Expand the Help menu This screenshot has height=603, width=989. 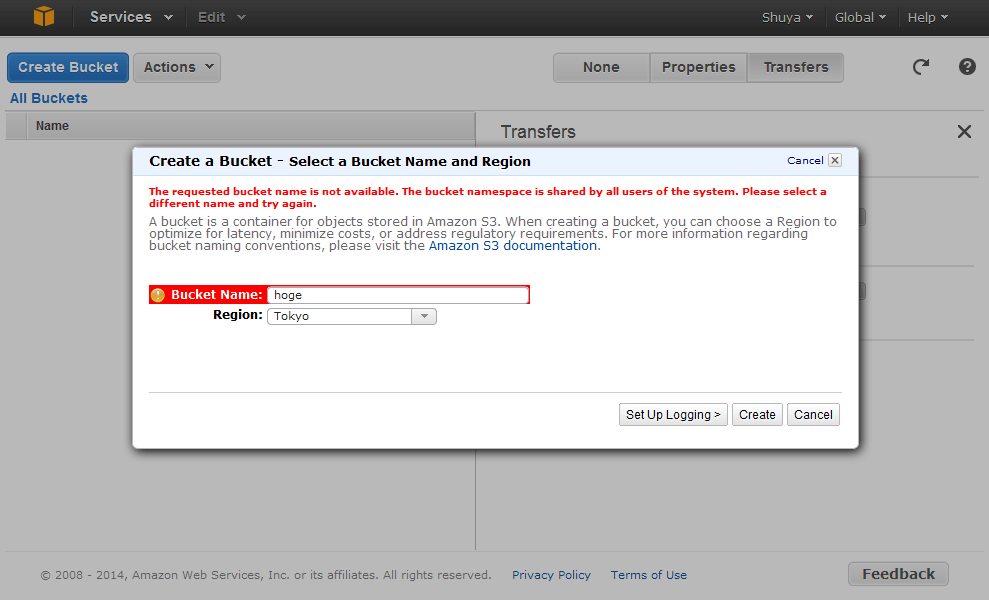[927, 17]
